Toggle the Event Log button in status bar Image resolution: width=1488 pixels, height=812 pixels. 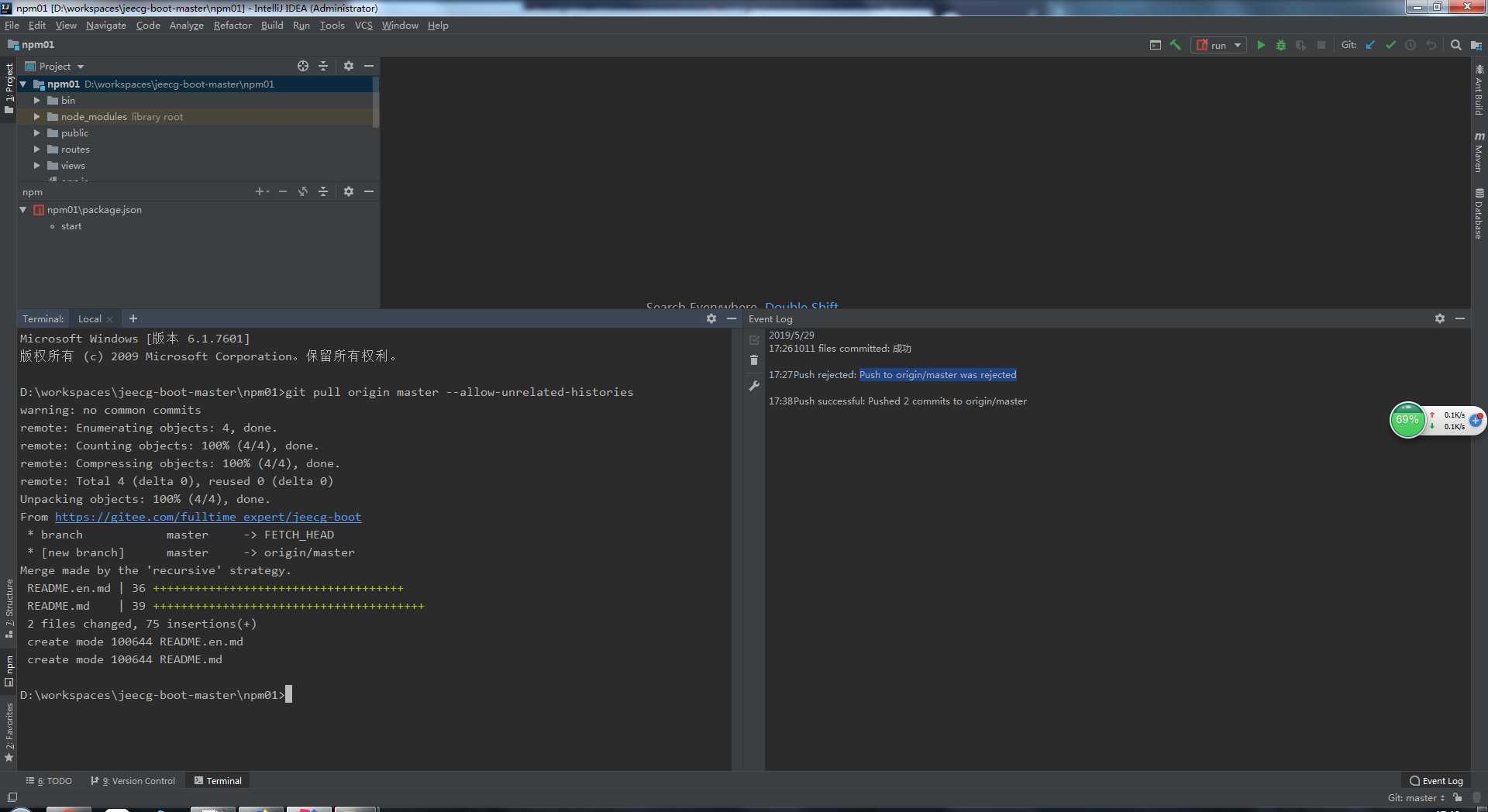click(x=1436, y=781)
